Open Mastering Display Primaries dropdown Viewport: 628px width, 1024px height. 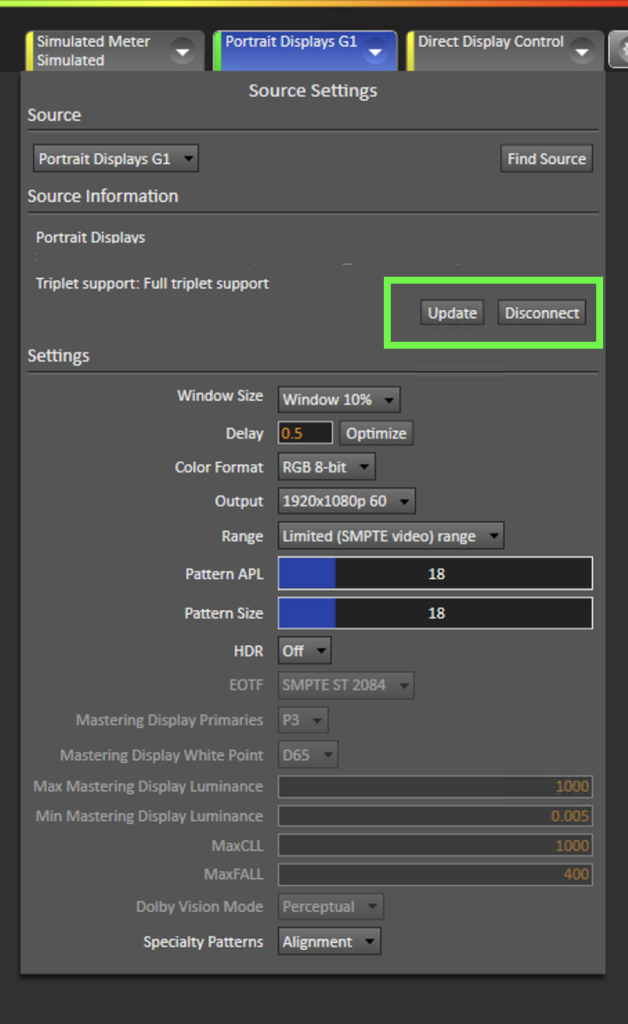303,720
